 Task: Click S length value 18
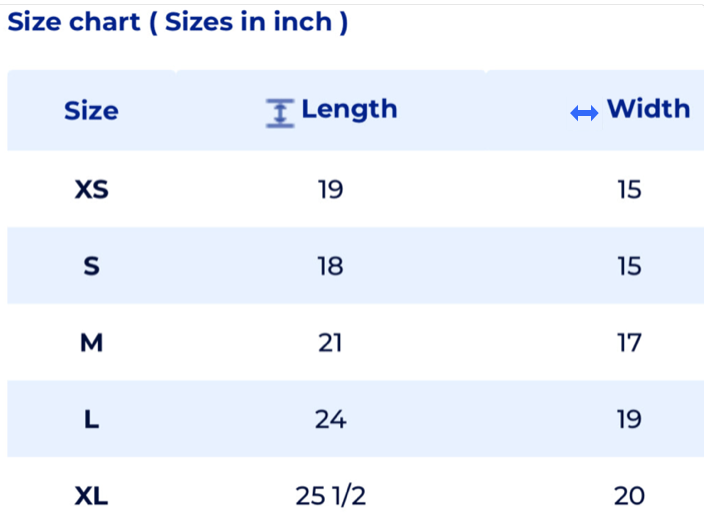(x=330, y=266)
